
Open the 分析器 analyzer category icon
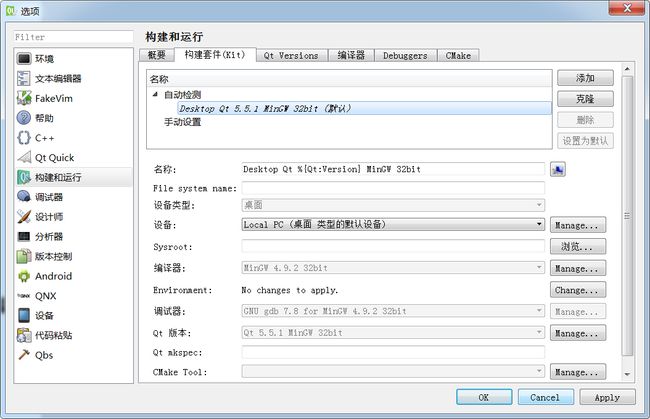(24, 237)
